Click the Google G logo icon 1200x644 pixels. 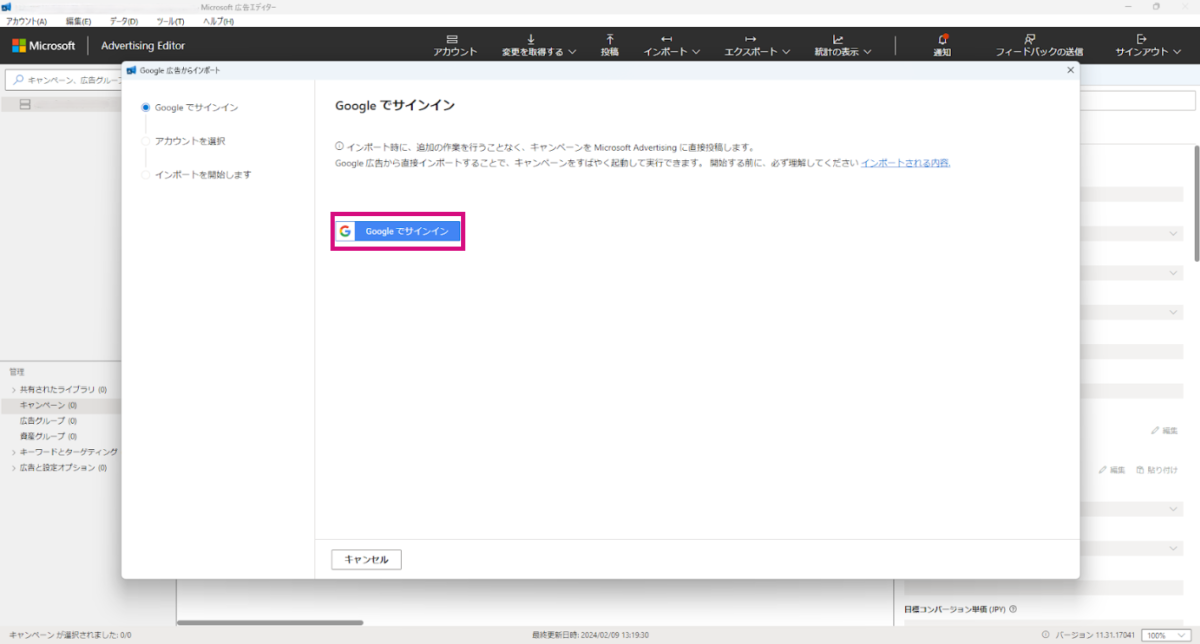coord(345,231)
